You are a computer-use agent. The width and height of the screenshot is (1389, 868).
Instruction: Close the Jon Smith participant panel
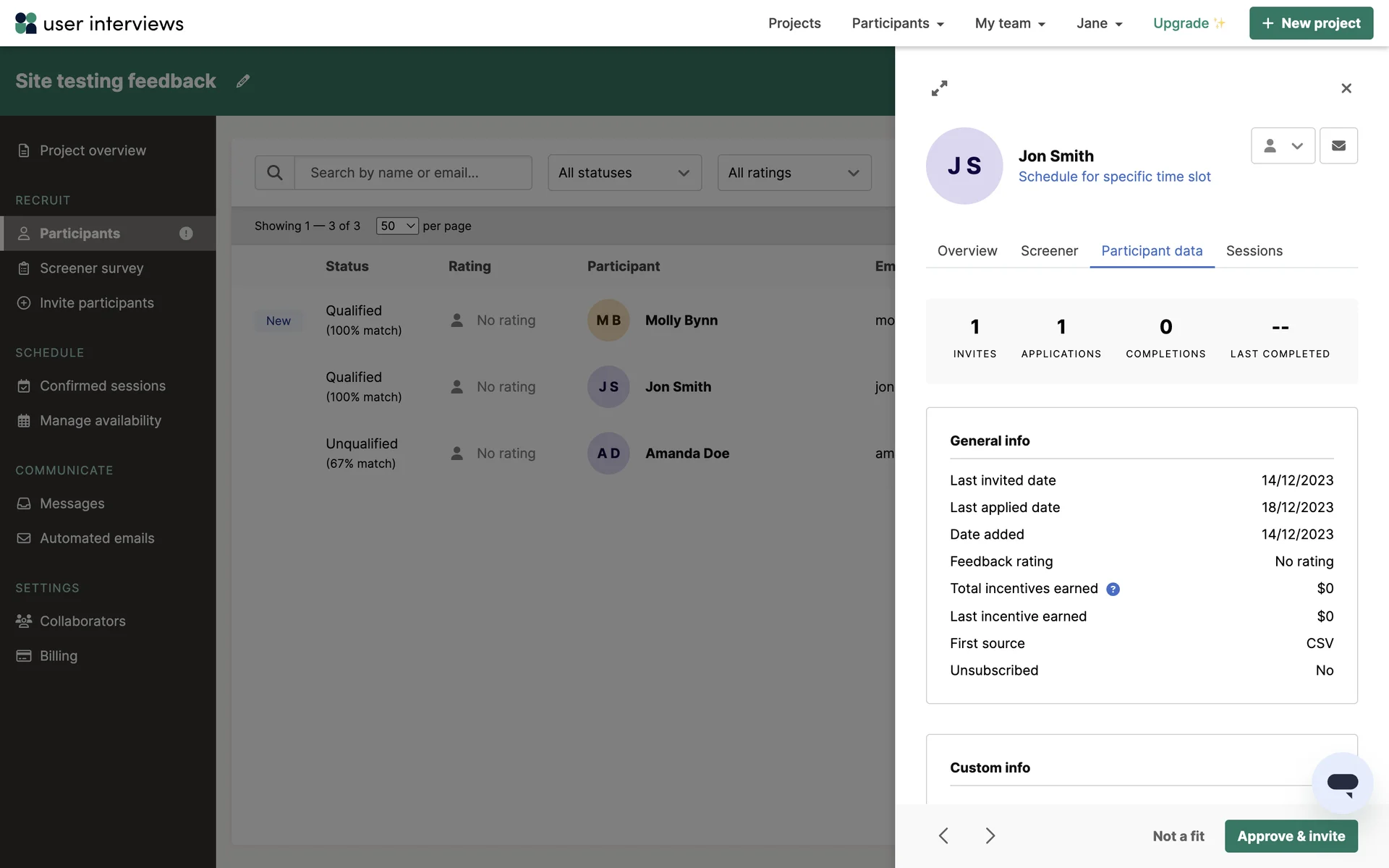(1346, 88)
